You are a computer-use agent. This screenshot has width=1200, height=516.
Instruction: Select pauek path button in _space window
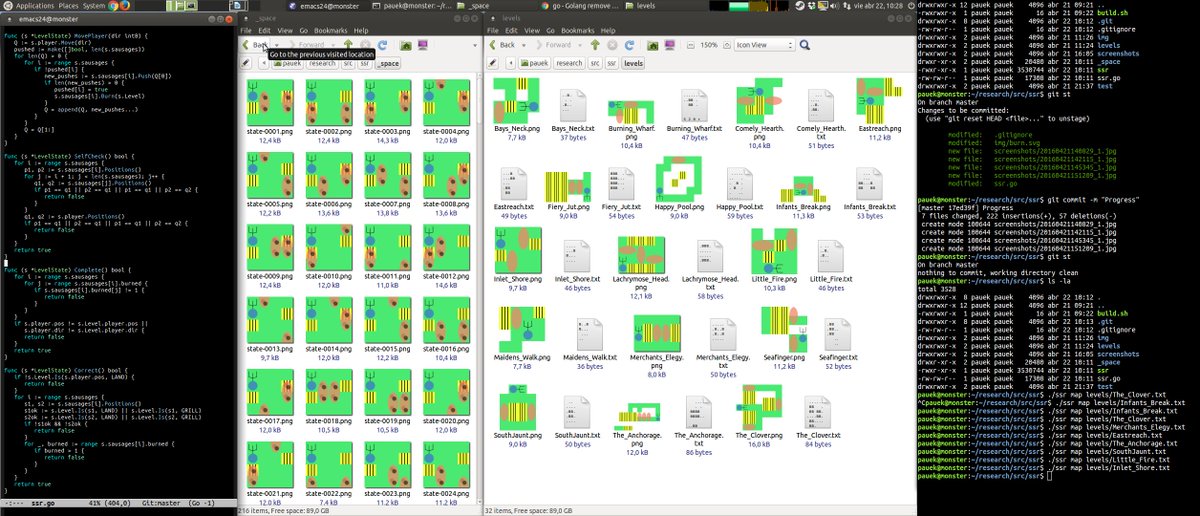pos(288,63)
